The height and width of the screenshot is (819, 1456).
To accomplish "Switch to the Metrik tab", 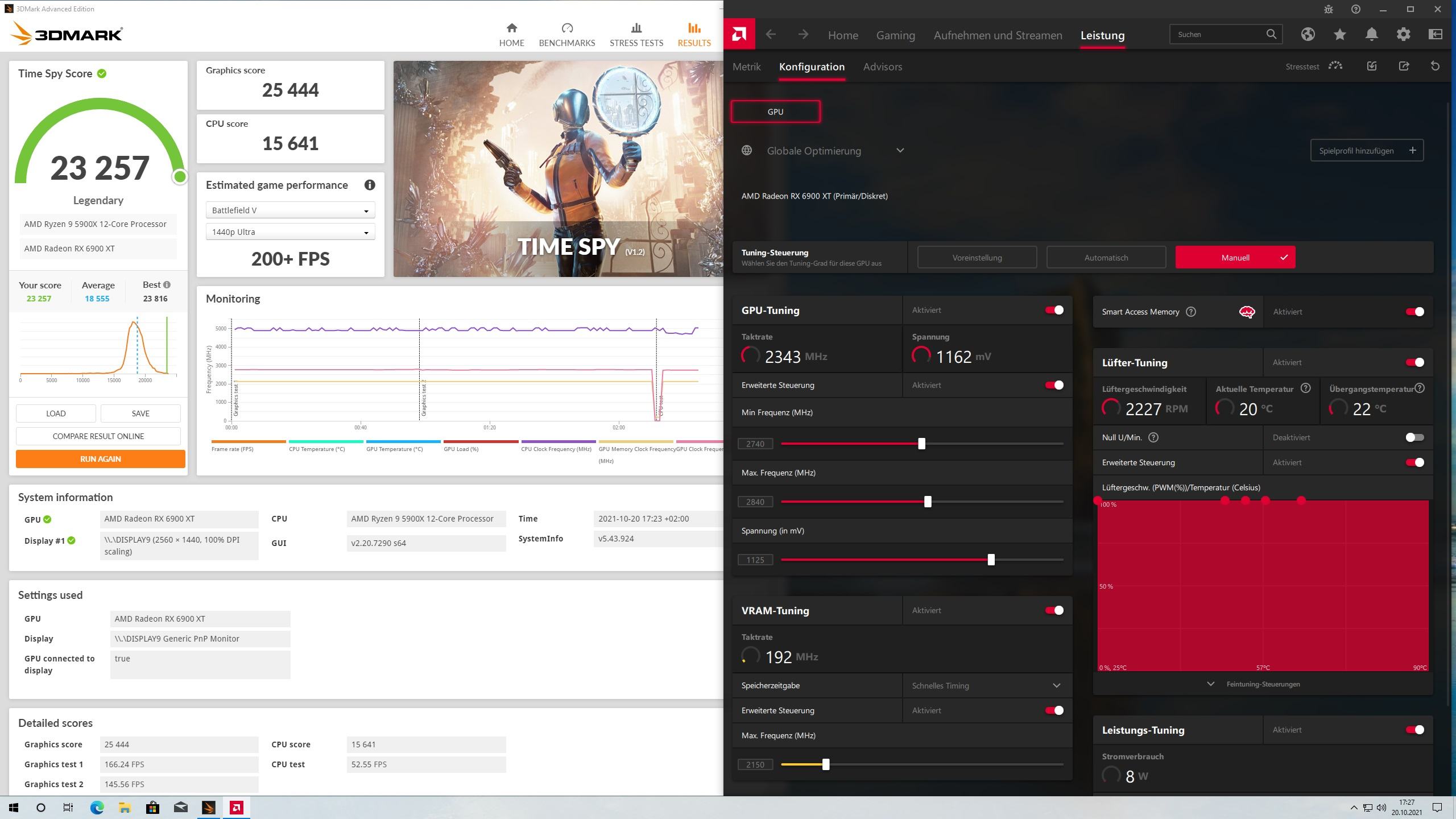I will point(746,67).
